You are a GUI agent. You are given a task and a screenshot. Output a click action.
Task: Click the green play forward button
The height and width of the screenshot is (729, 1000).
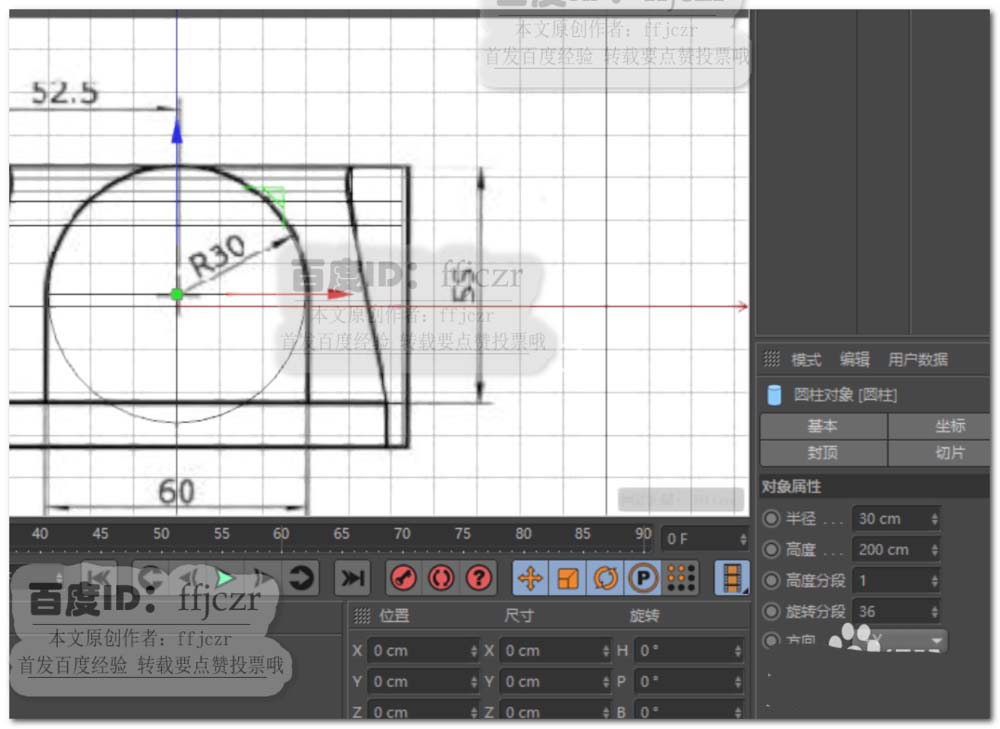[224, 578]
